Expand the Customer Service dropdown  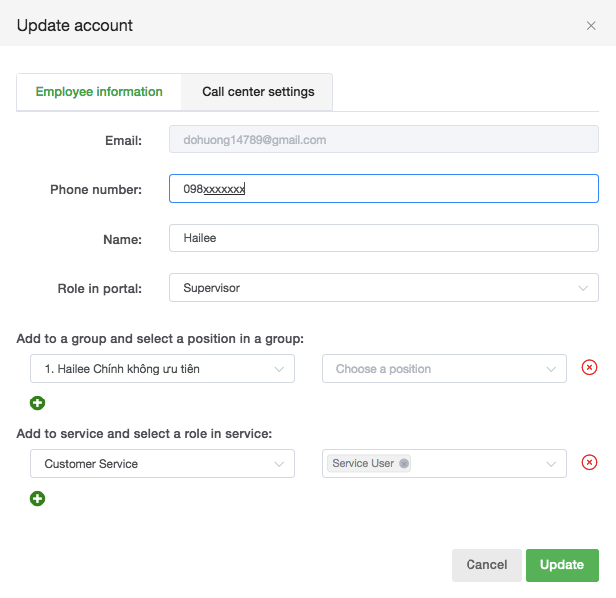pyautogui.click(x=162, y=464)
